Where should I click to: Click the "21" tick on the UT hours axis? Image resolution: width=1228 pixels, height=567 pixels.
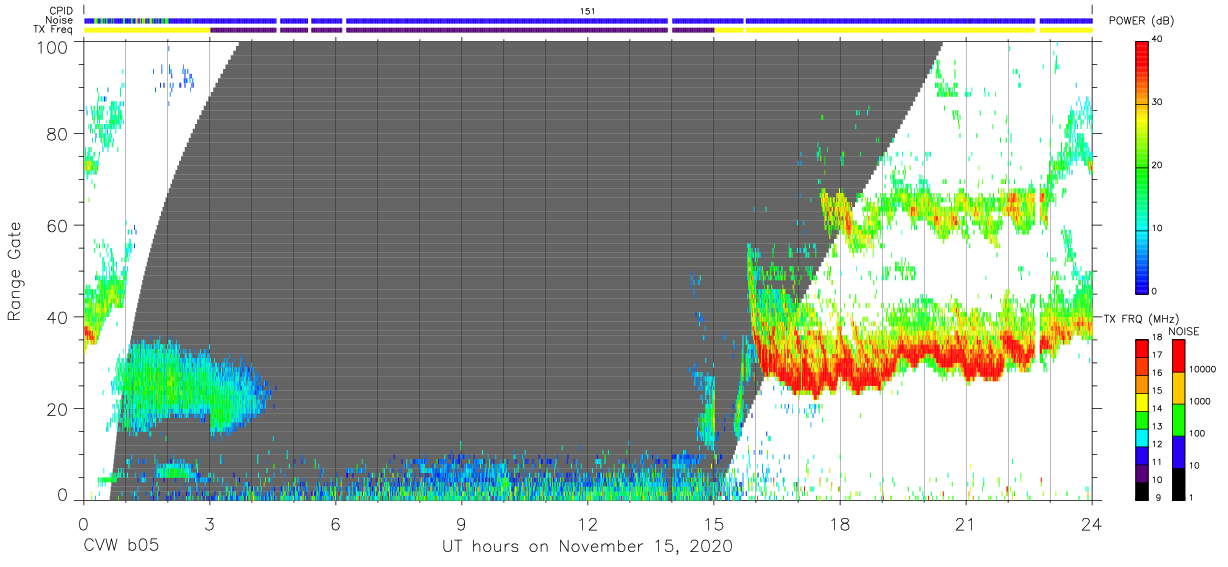pos(966,522)
